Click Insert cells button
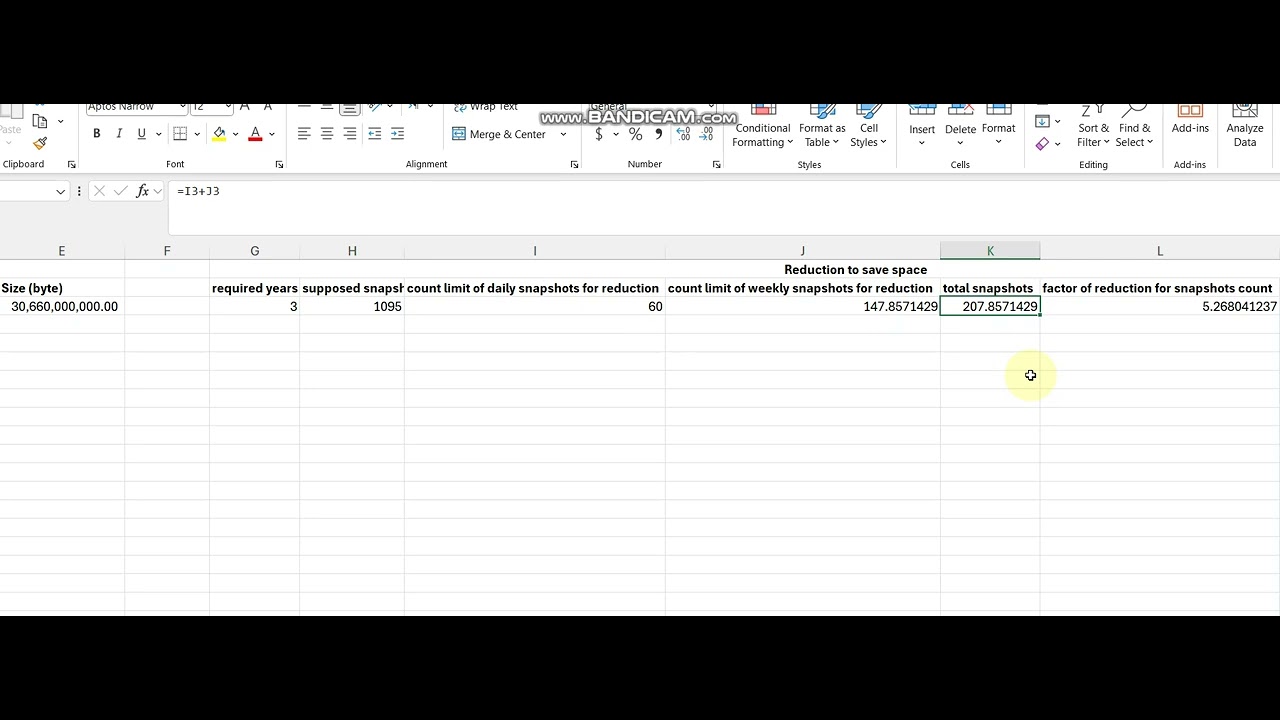 coord(922,125)
